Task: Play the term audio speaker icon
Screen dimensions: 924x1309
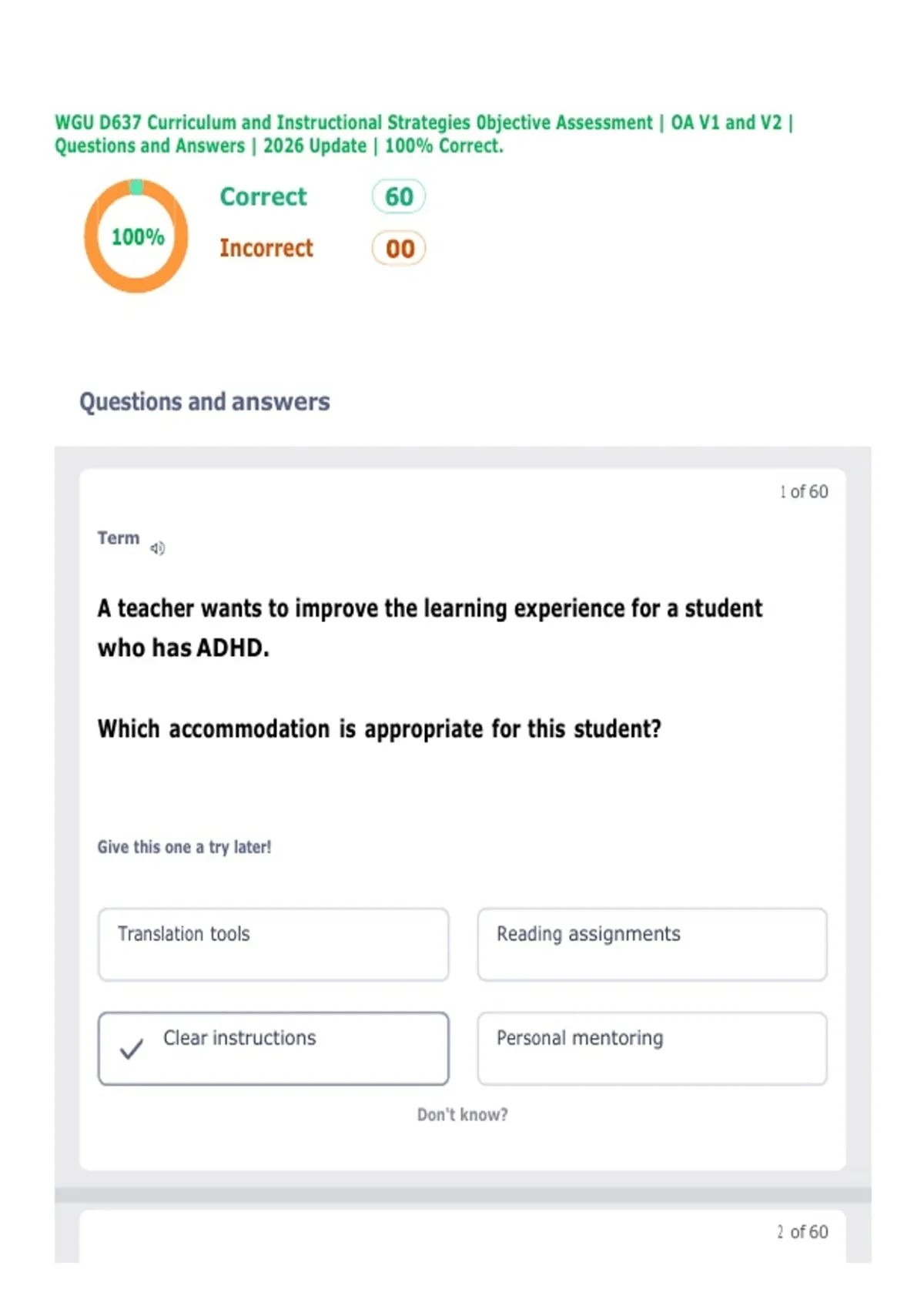Action: [x=157, y=548]
